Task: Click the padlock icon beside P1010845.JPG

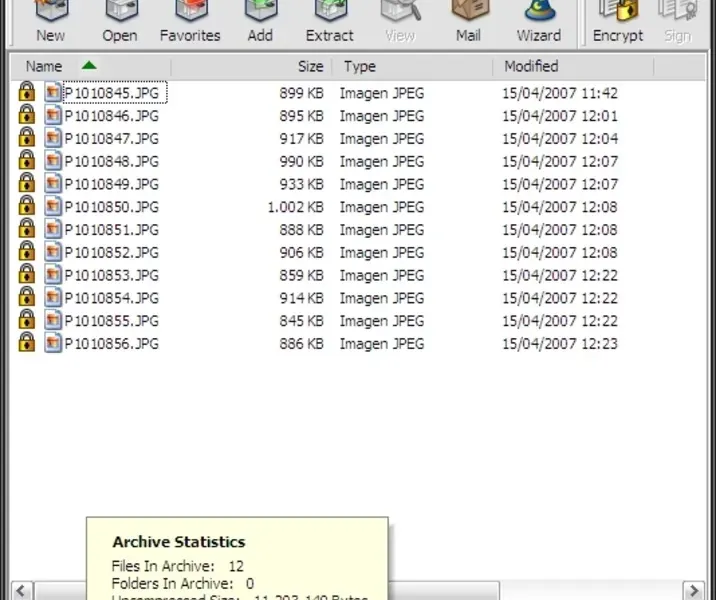Action: (27, 91)
